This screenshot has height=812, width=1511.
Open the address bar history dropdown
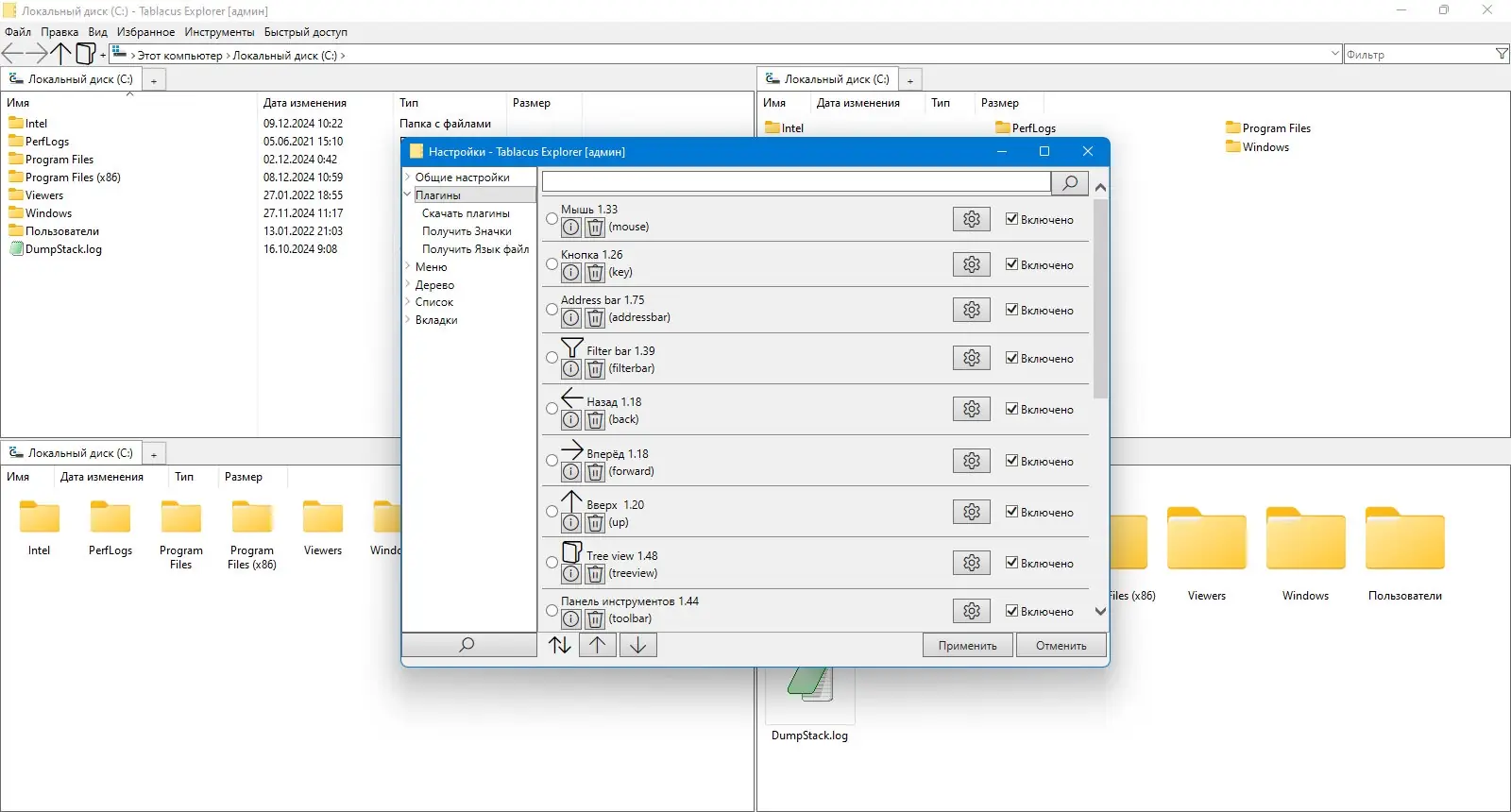click(1335, 54)
